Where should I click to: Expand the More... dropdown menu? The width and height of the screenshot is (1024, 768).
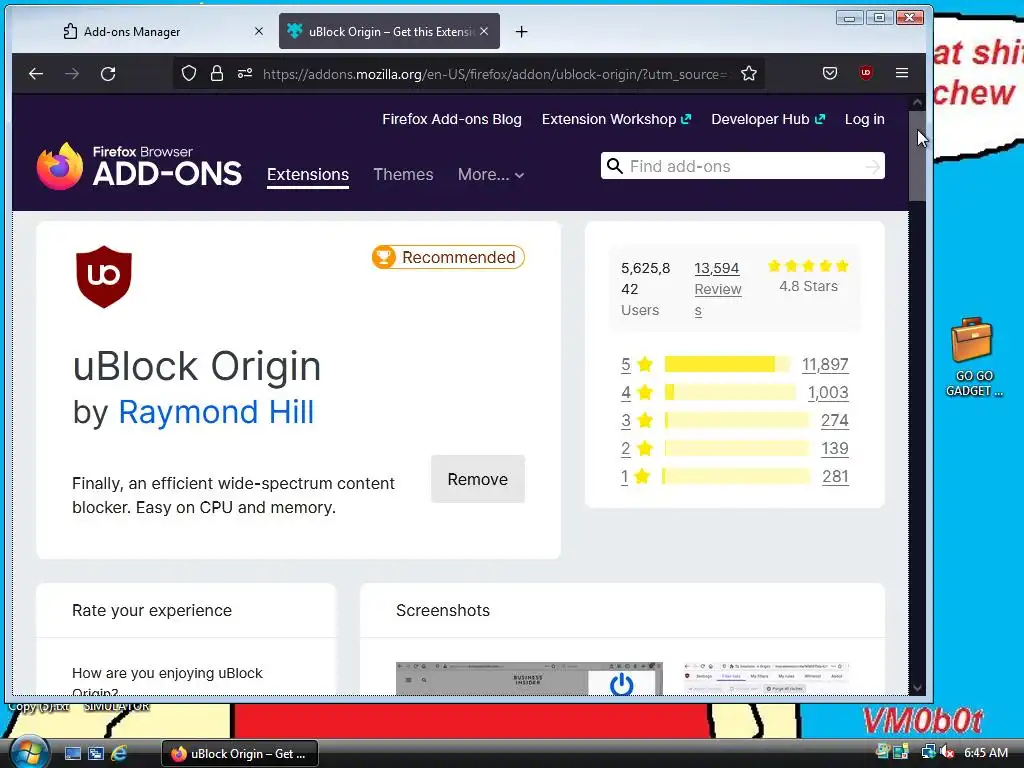[491, 174]
